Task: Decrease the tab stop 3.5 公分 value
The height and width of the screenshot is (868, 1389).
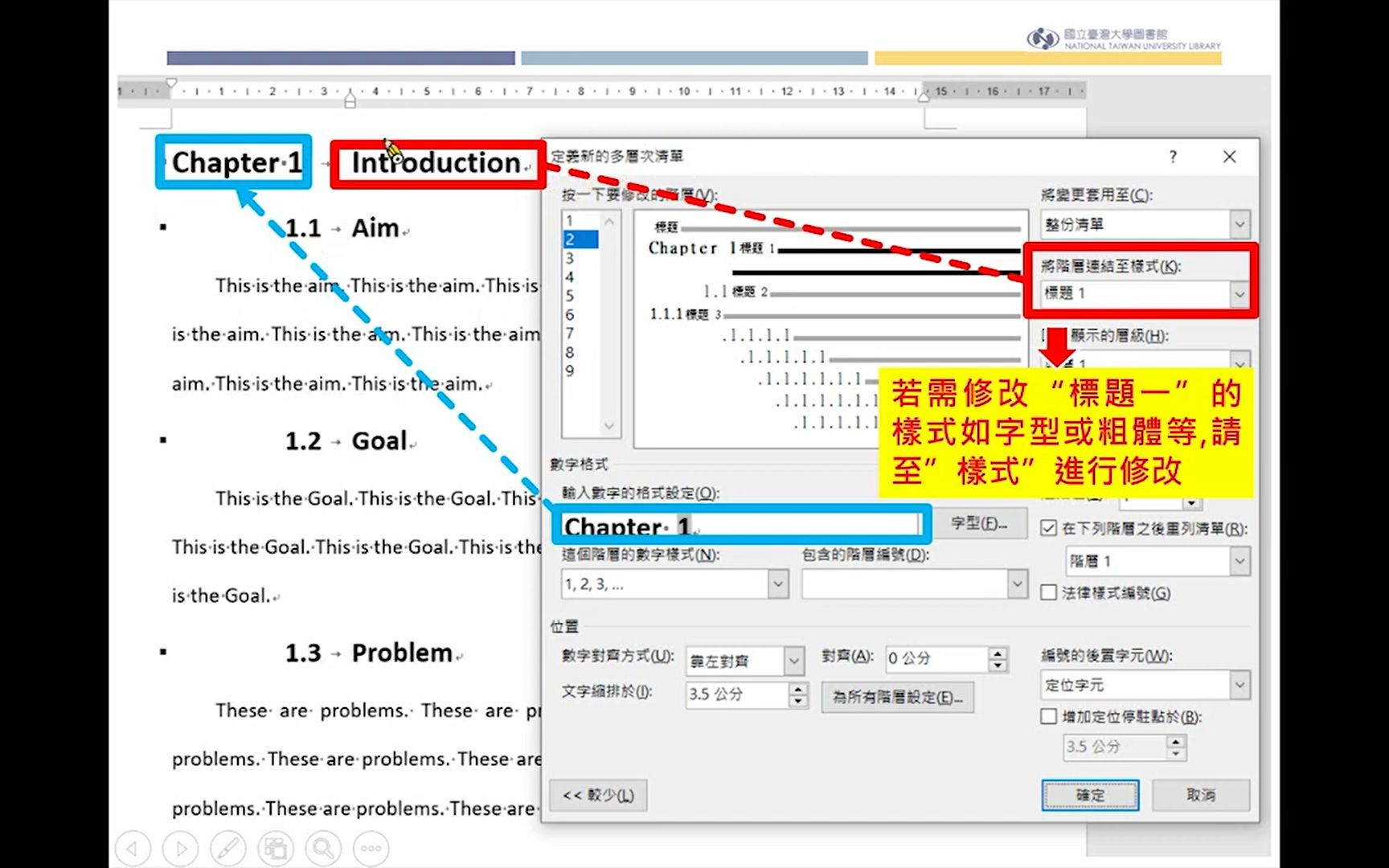Action: pos(1176,753)
